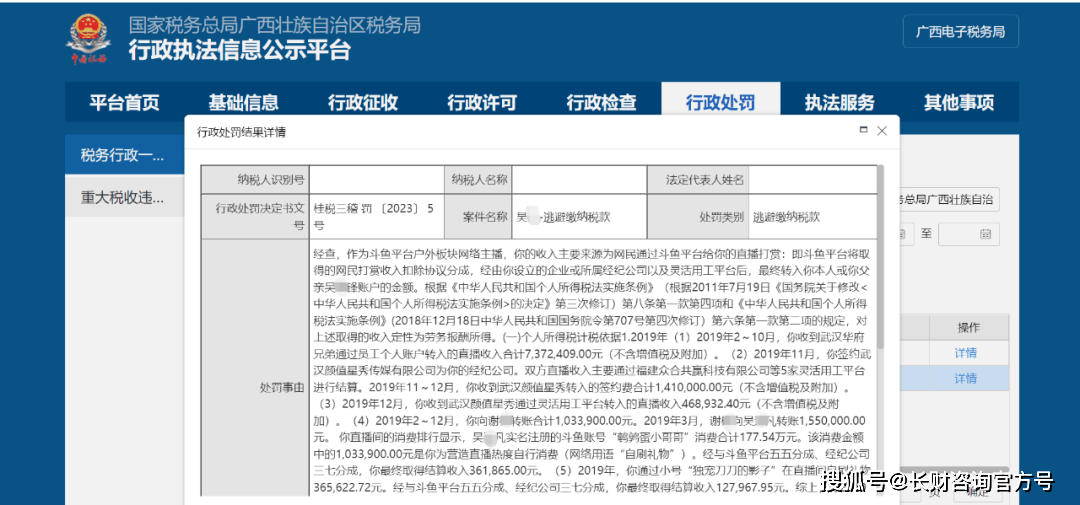Click 法定代表人姓名 label cell

point(698,179)
